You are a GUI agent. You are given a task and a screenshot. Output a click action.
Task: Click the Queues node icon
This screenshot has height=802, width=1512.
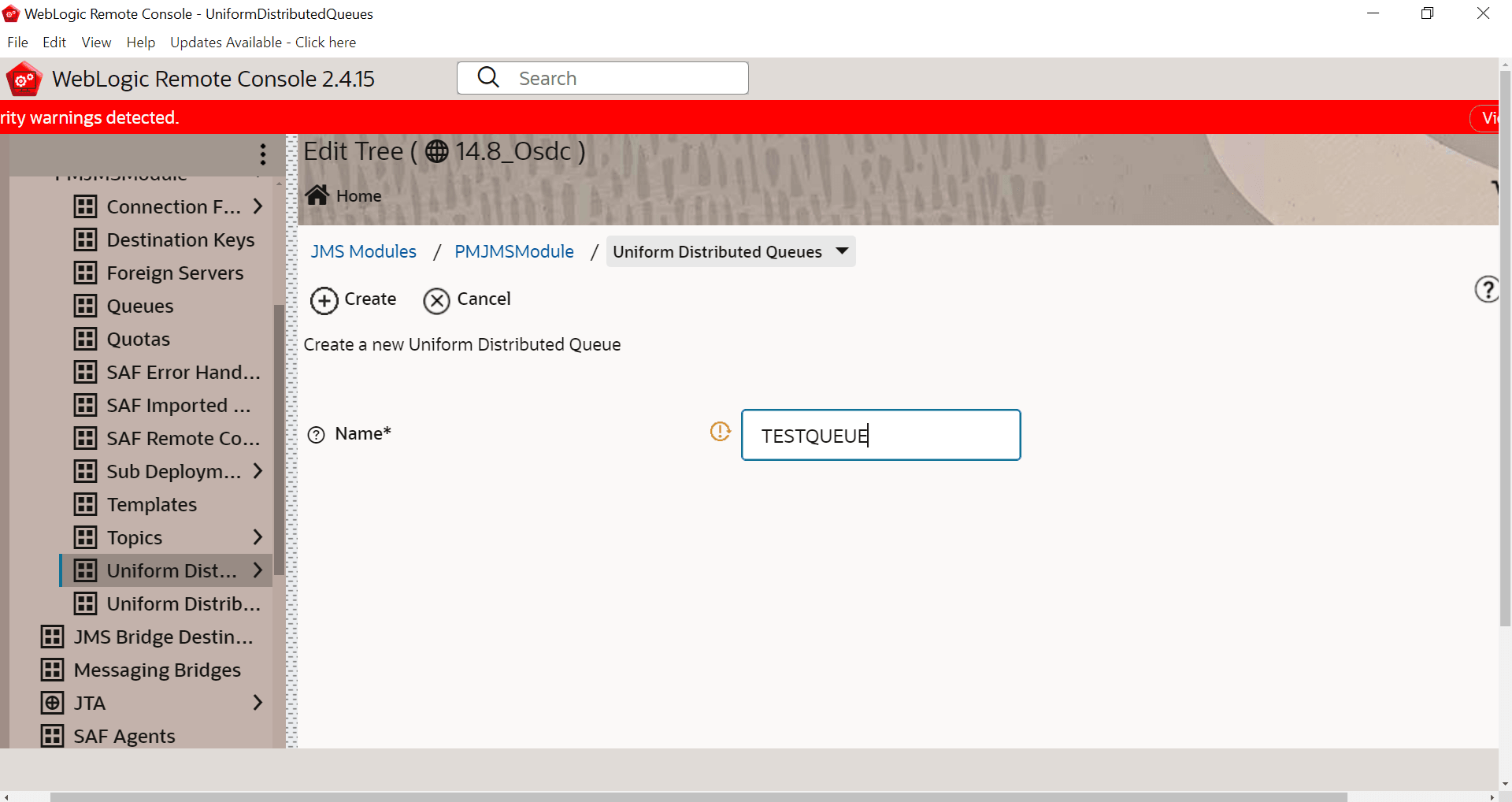coord(85,306)
